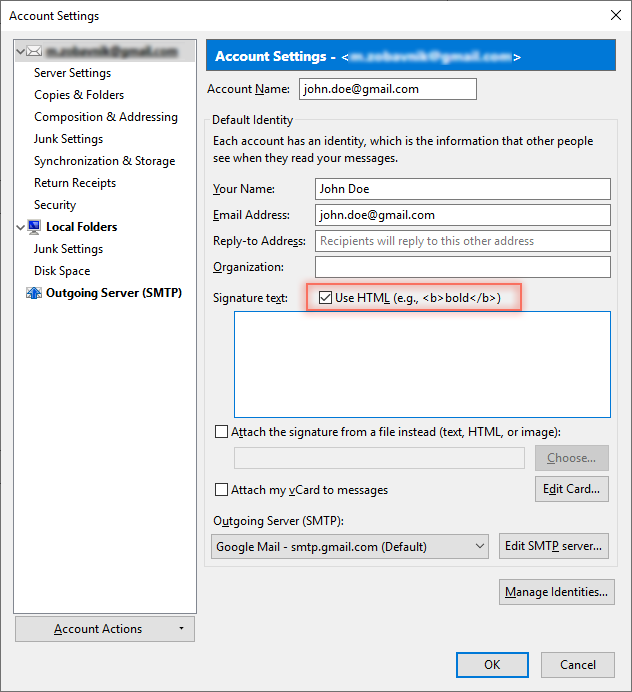The width and height of the screenshot is (632, 692).
Task: Open Manage Identities dialog
Action: (x=557, y=592)
